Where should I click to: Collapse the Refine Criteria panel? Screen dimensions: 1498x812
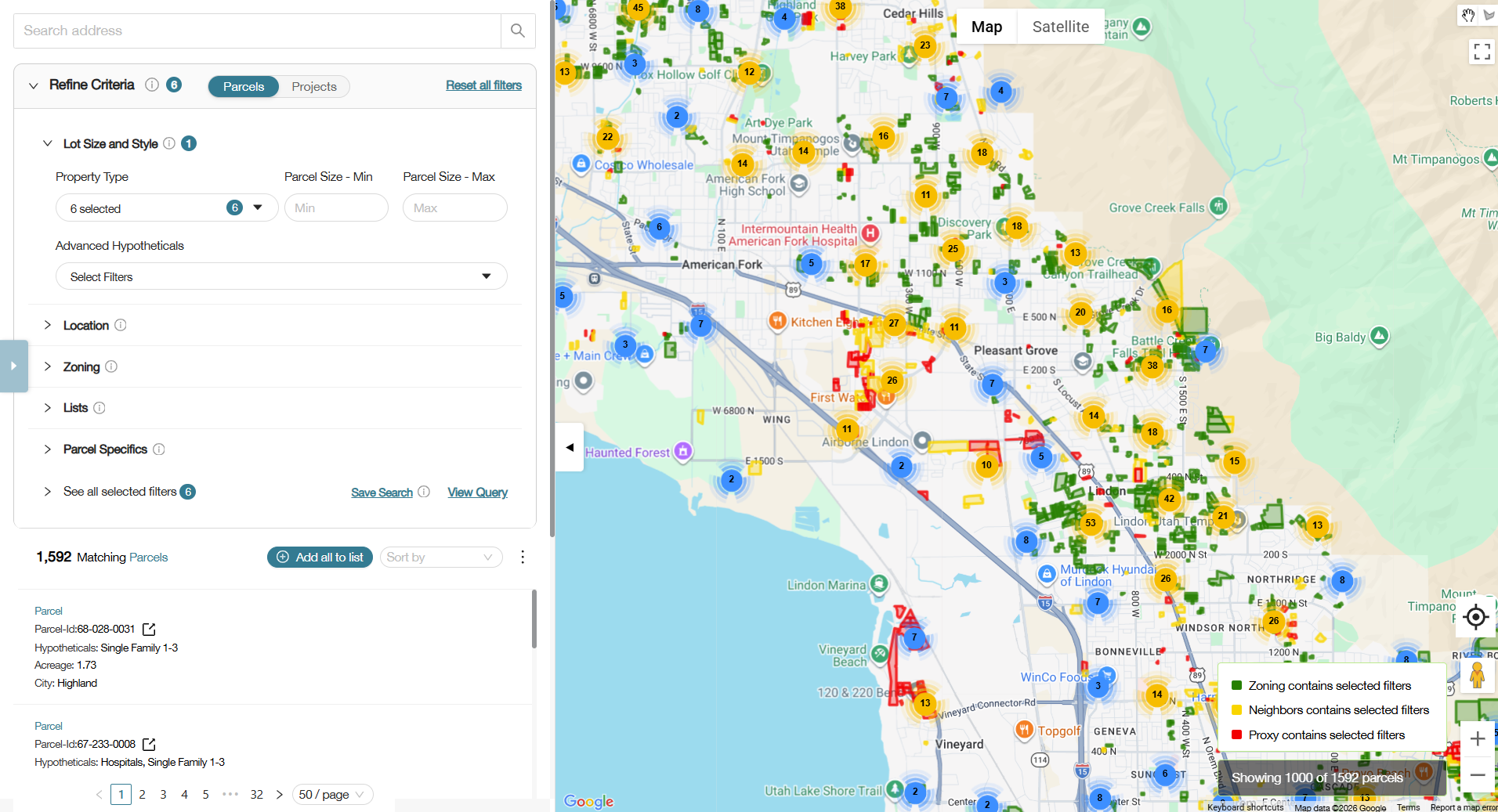[33, 85]
